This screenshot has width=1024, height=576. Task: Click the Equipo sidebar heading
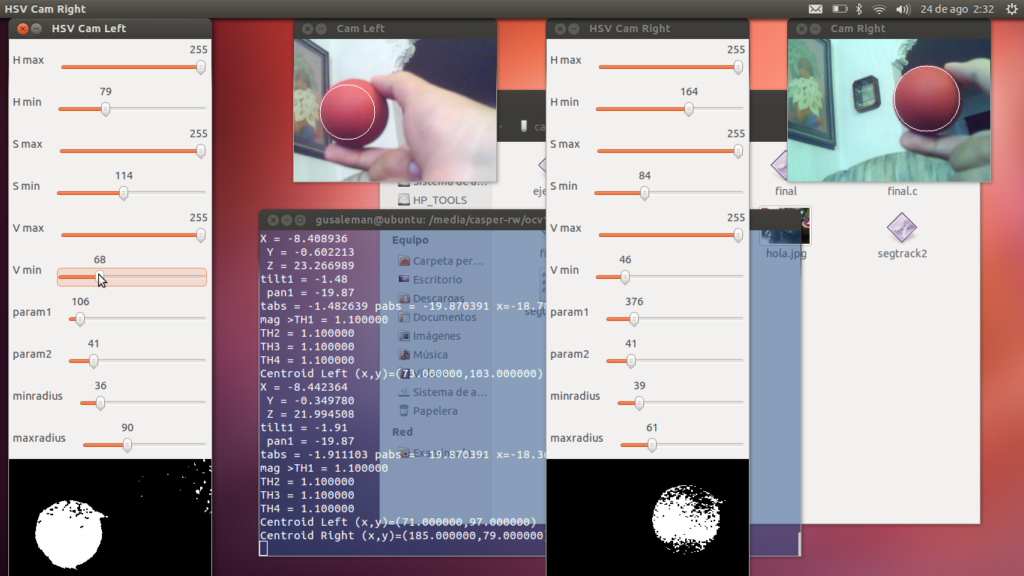click(x=410, y=240)
